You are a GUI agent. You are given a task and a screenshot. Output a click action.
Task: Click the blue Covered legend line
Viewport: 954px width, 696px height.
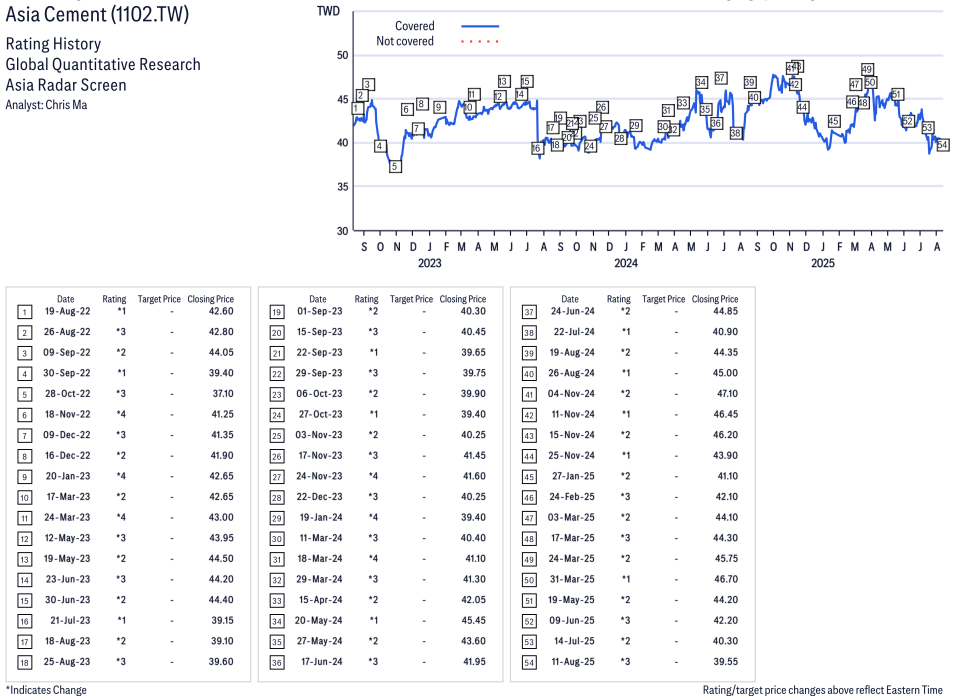(x=480, y=26)
